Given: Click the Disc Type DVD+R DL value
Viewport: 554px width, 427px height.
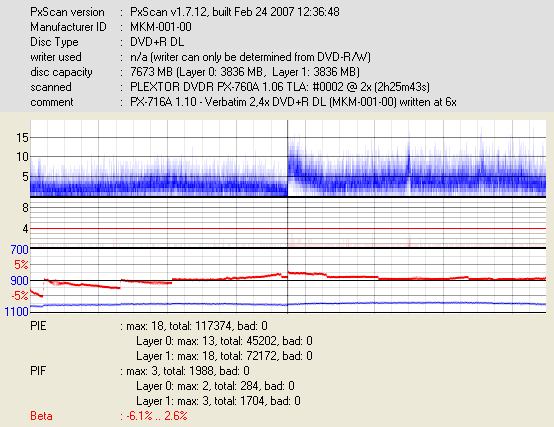Looking at the screenshot, I should point(157,42).
